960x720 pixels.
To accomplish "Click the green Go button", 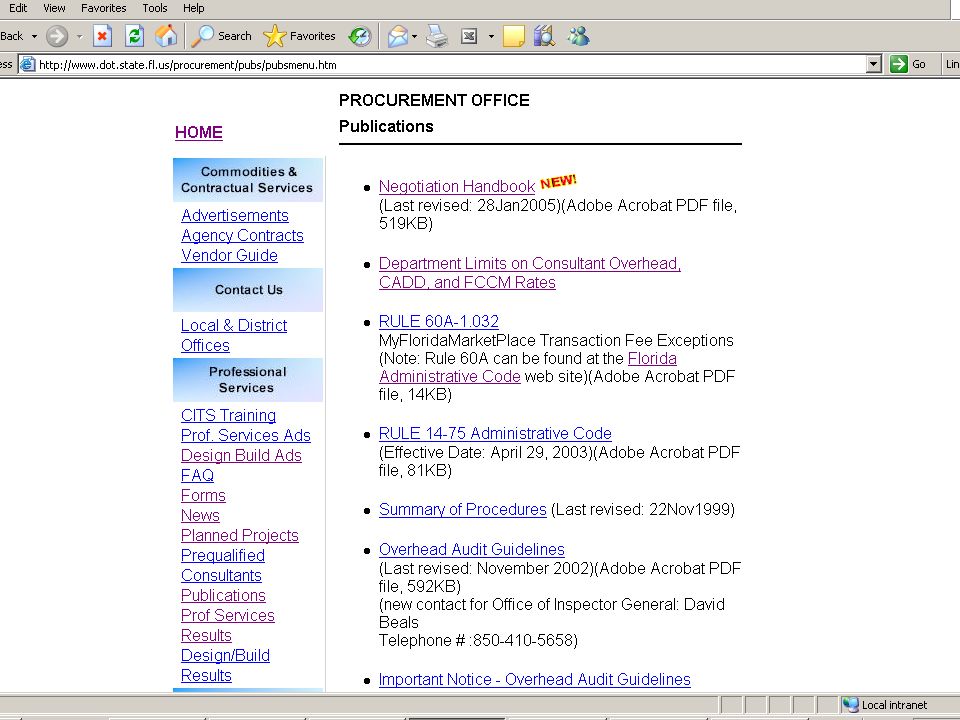I will click(x=908, y=64).
